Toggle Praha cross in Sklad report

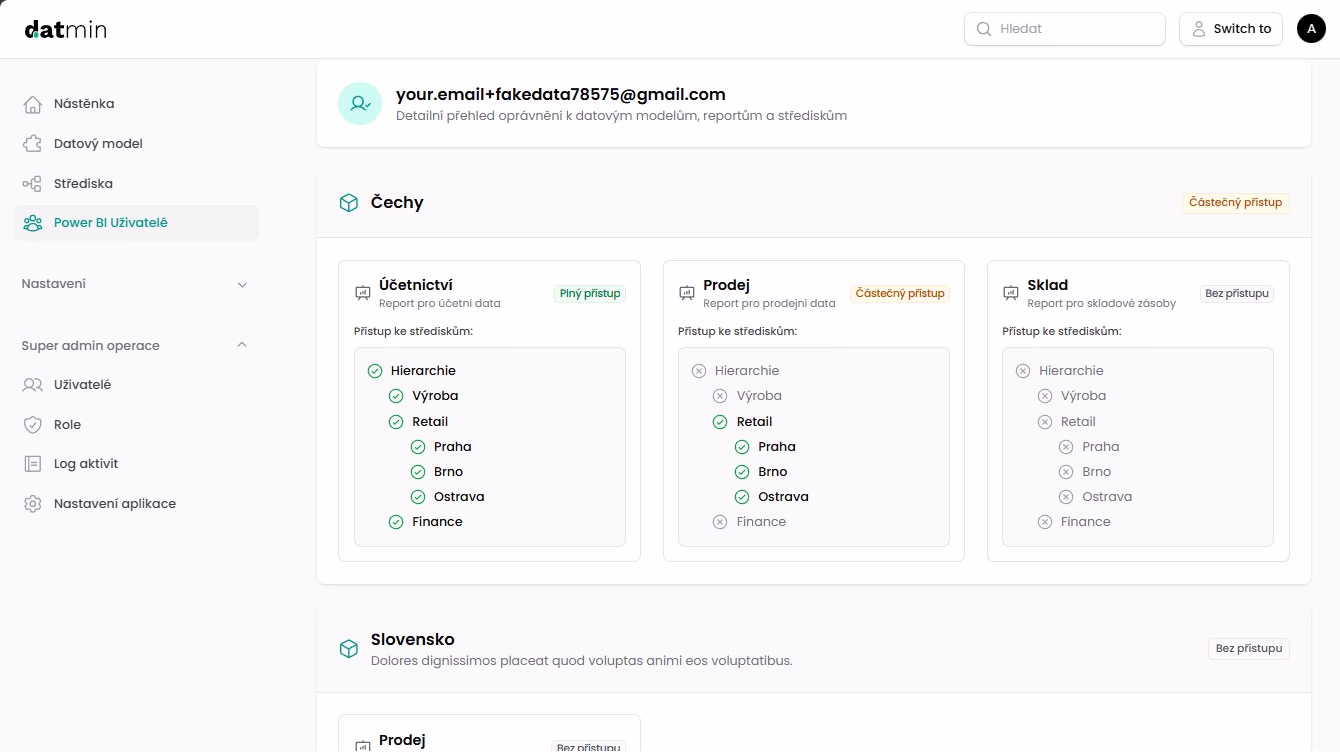click(x=1066, y=447)
